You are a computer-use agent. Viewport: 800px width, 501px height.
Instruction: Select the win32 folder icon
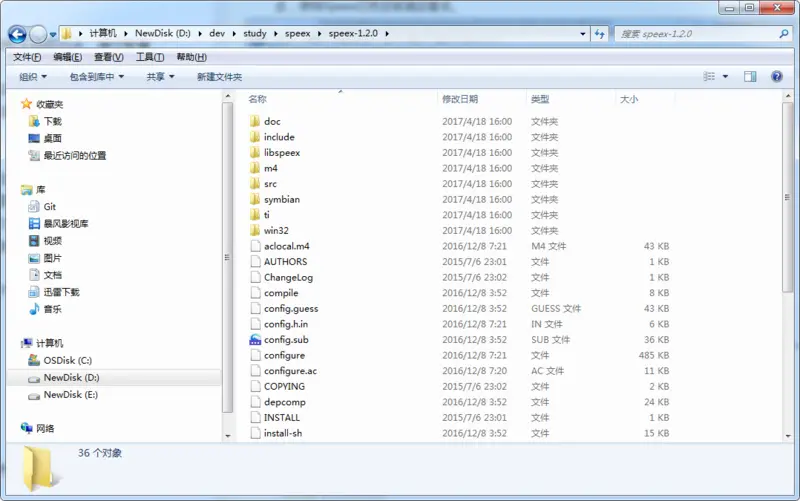255,230
